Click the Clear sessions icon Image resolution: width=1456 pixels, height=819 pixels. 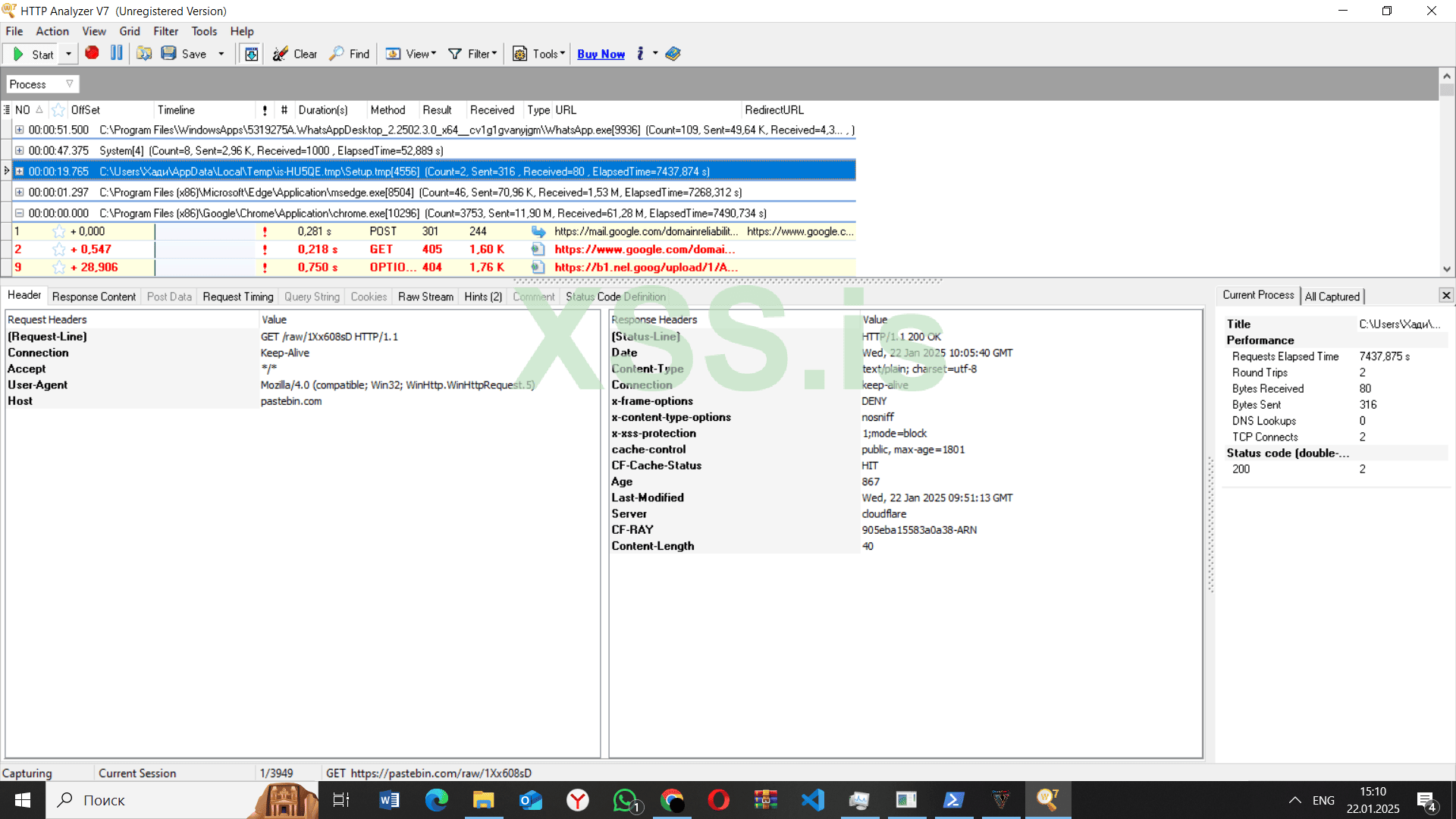(281, 54)
